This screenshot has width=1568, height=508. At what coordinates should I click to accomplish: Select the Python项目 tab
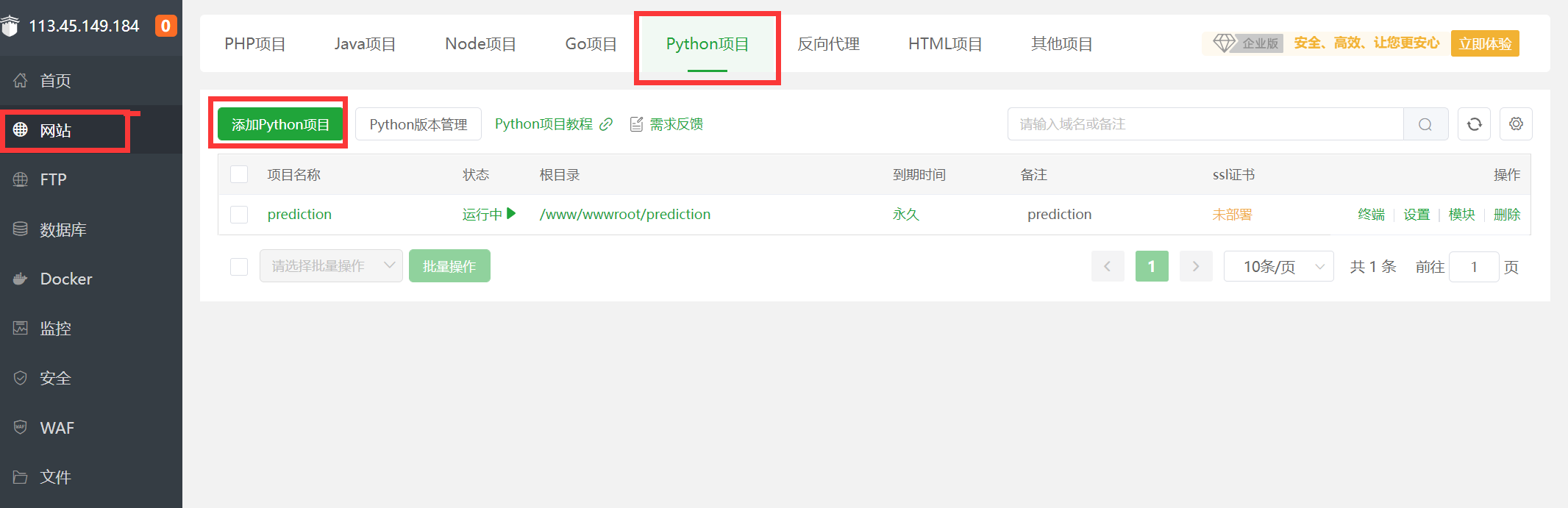(x=708, y=44)
